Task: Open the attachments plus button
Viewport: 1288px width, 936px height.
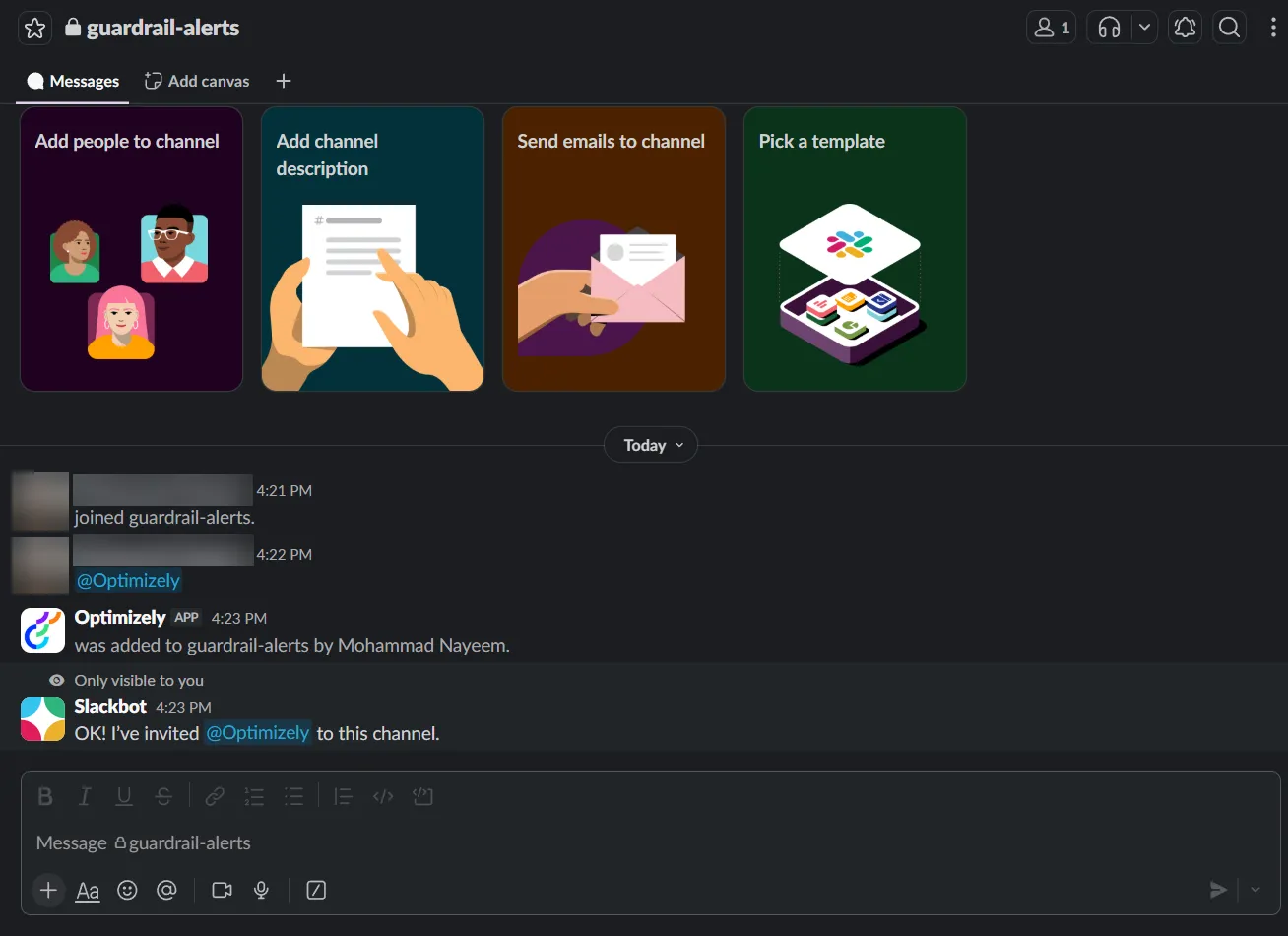Action: [x=47, y=891]
